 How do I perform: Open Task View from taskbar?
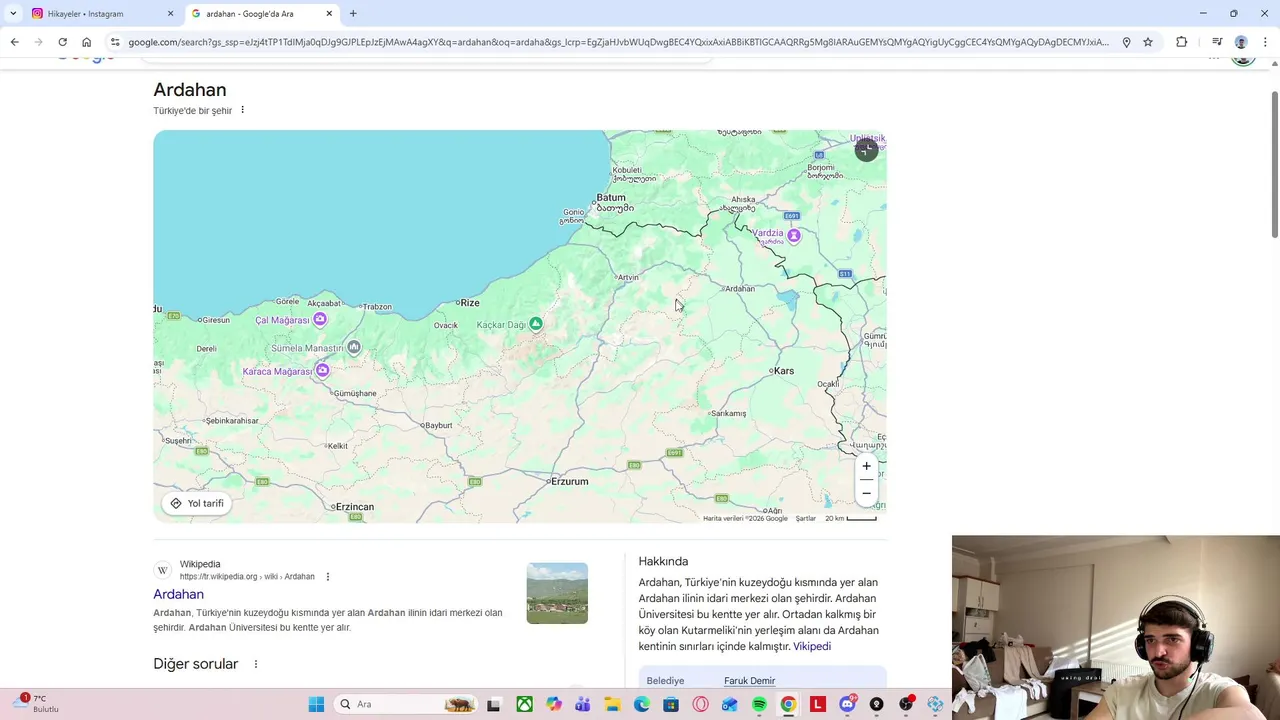pyautogui.click(x=493, y=704)
